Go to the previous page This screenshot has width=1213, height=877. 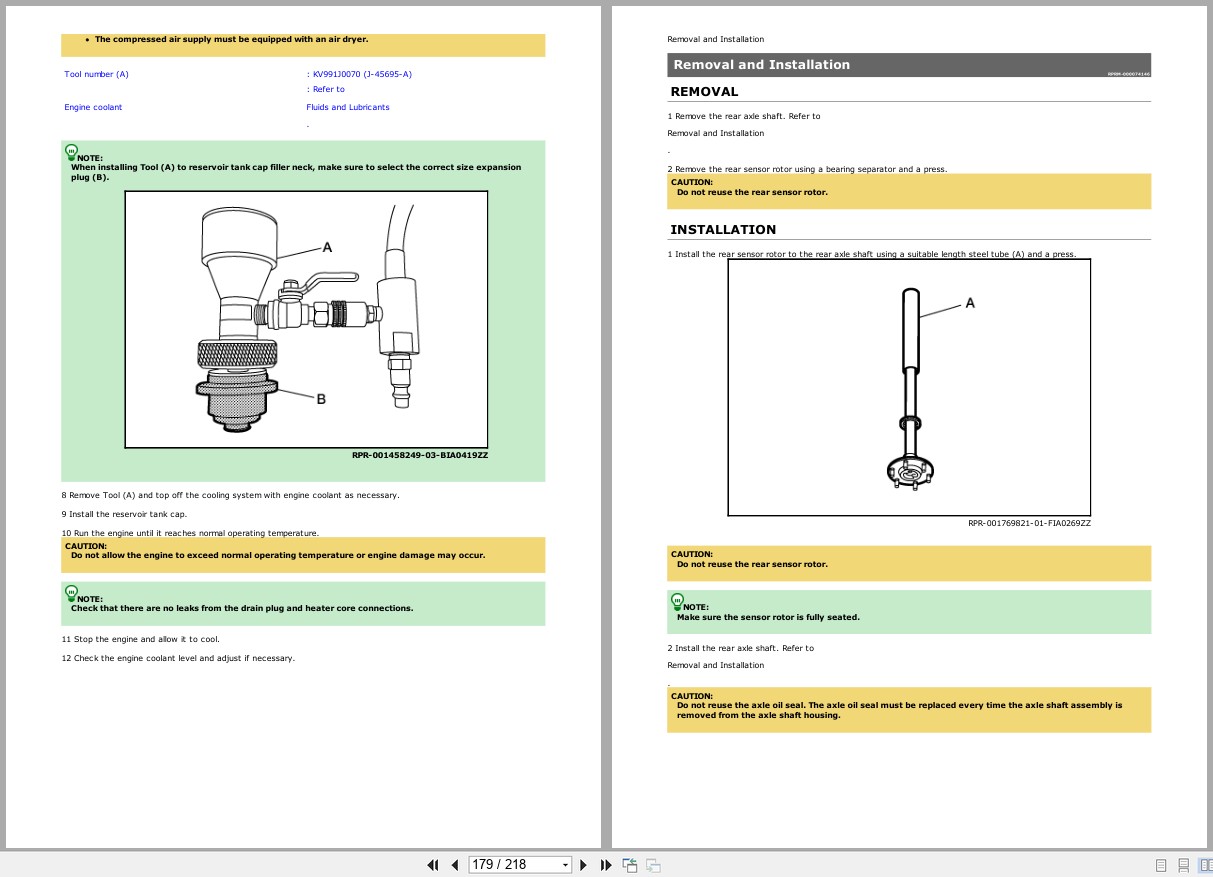tap(455, 865)
